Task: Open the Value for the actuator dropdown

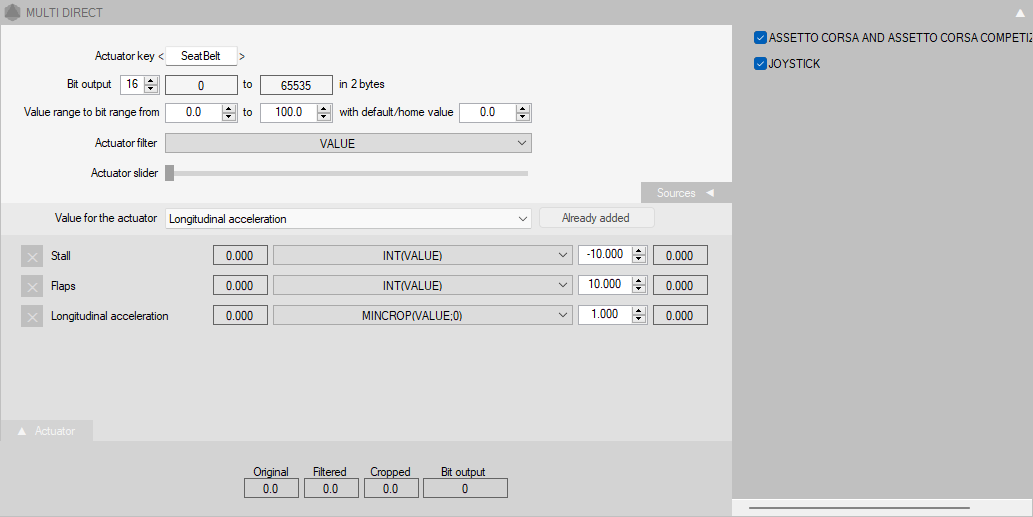Action: (x=348, y=218)
